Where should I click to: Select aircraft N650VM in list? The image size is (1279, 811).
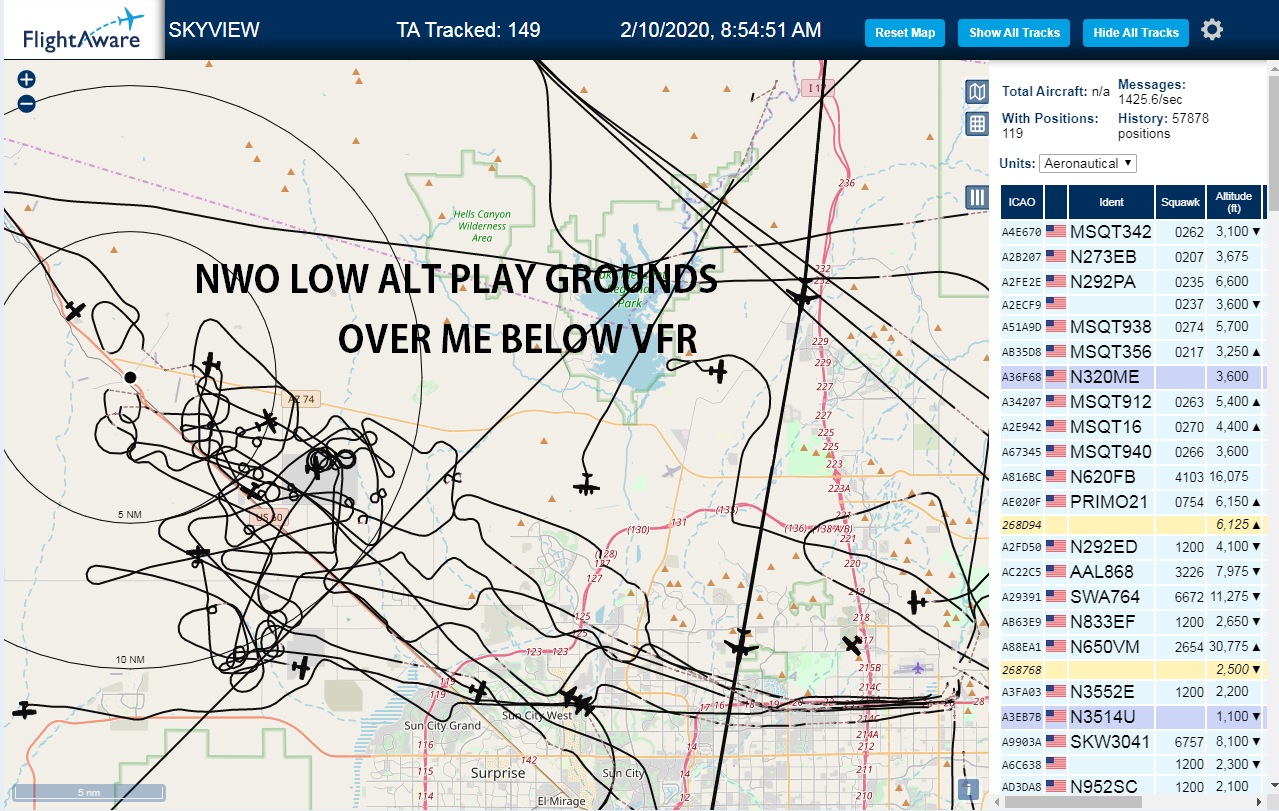click(1132, 647)
